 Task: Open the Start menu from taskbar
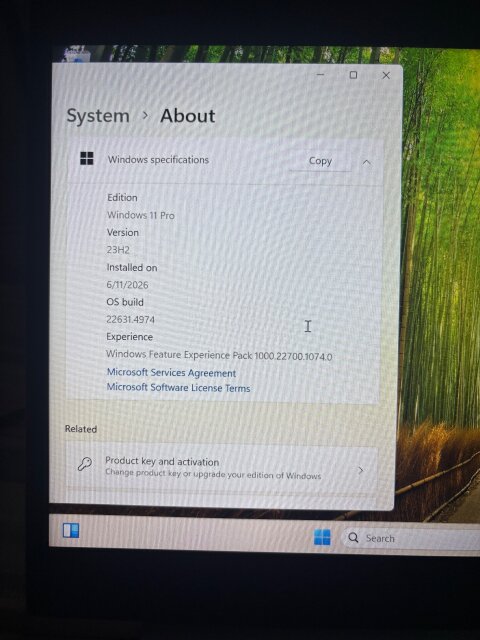[x=322, y=537]
